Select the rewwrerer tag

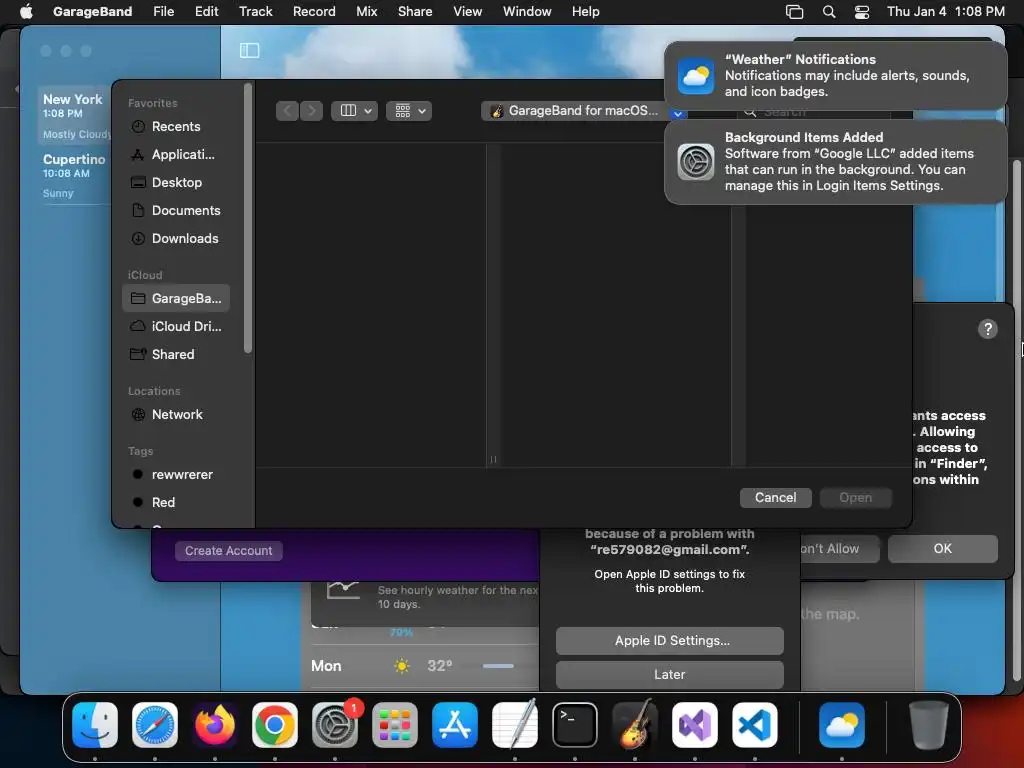coord(176,475)
